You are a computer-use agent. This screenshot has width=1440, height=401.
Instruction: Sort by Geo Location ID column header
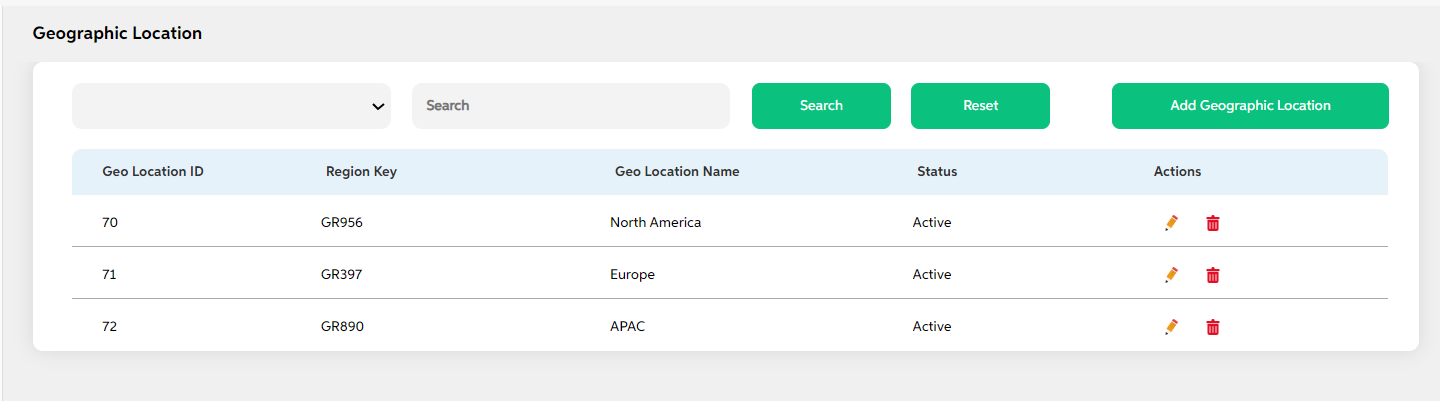click(x=153, y=172)
